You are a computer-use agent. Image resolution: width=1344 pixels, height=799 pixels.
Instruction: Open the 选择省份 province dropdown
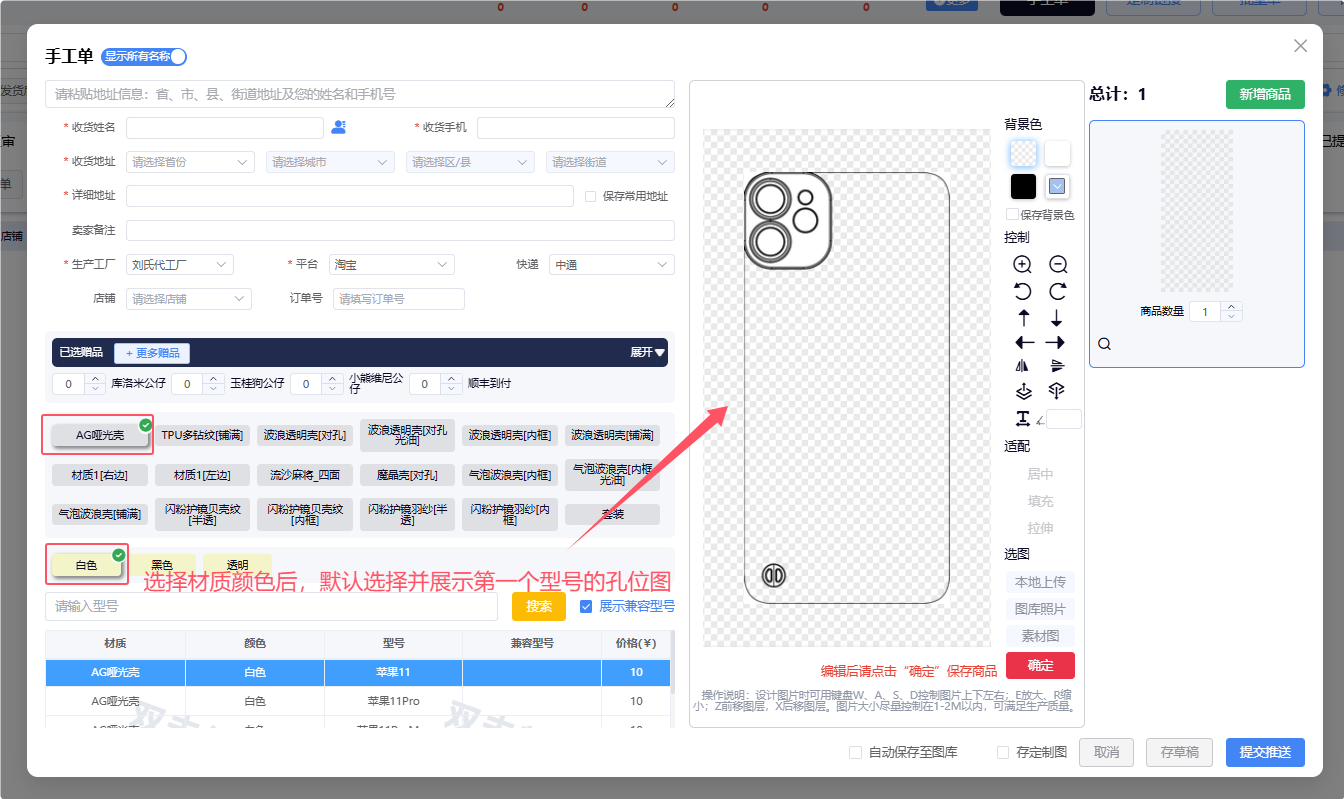pos(191,161)
